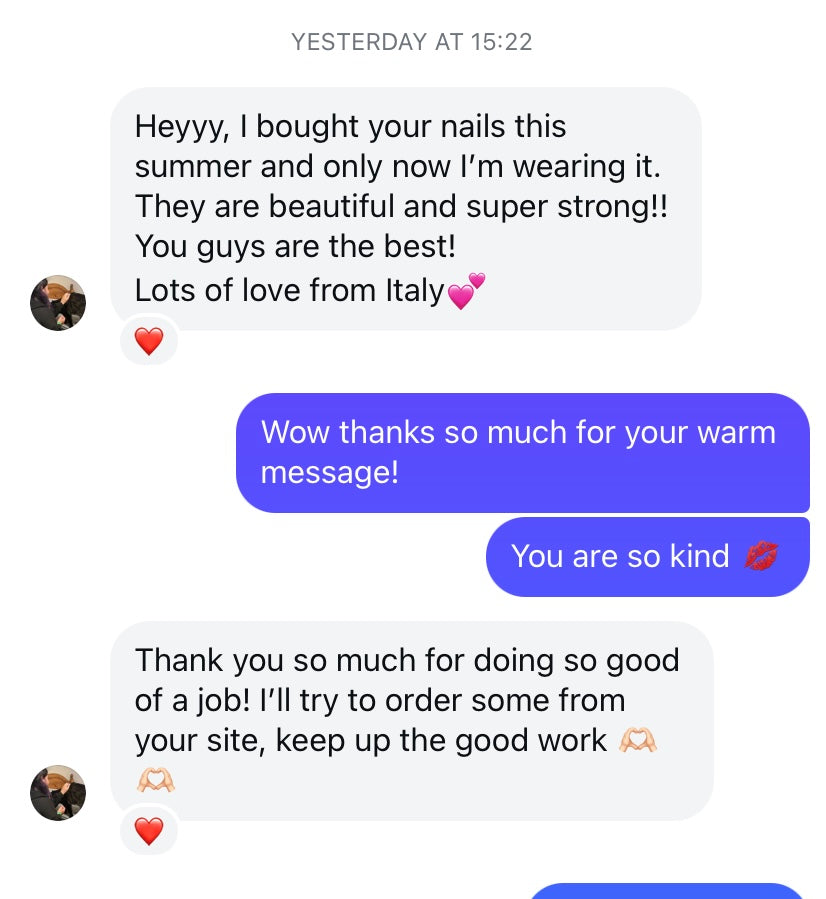Tap the 'YESTERDAY AT 15:22' timestamp

[x=412, y=42]
